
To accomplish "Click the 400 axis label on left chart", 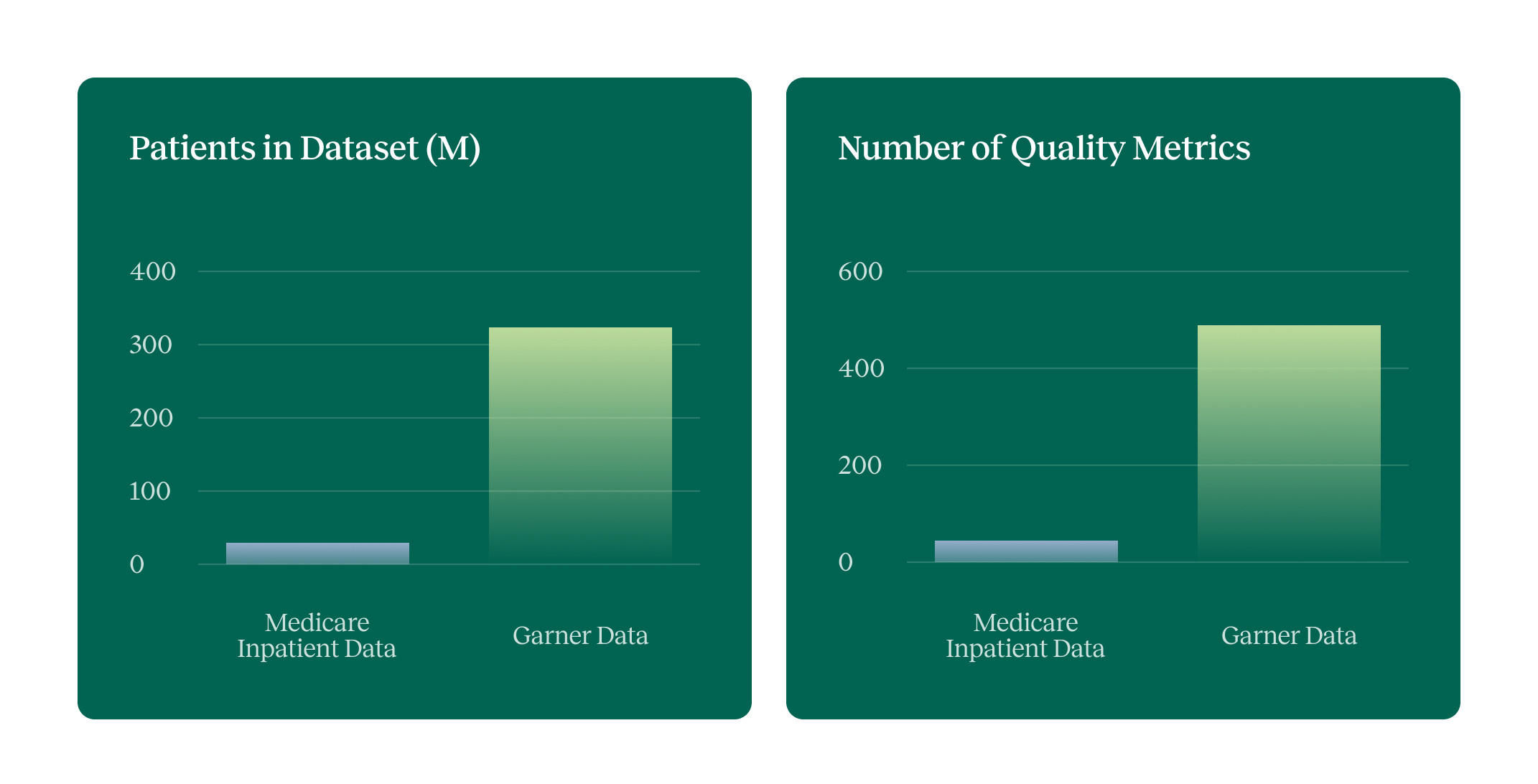I will coord(153,271).
